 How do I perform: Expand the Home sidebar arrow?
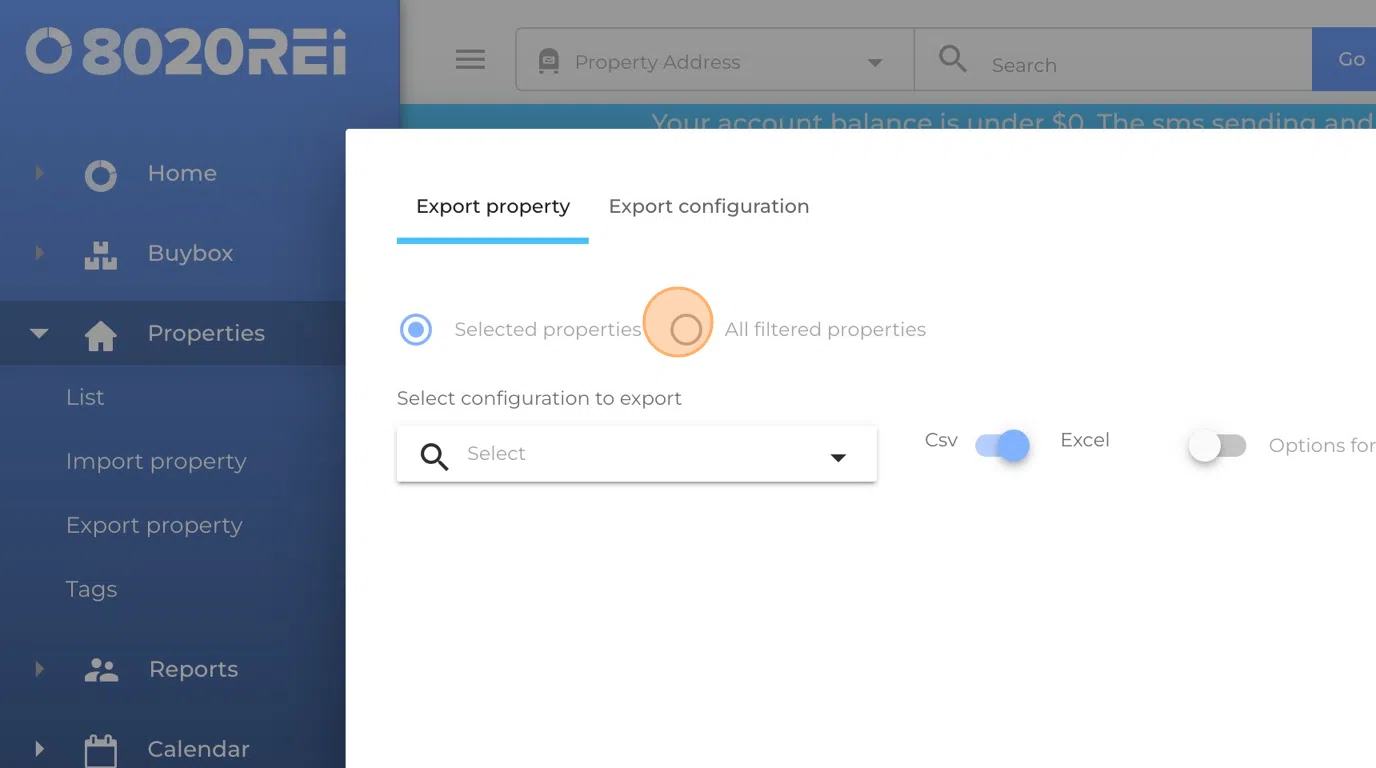click(x=40, y=173)
